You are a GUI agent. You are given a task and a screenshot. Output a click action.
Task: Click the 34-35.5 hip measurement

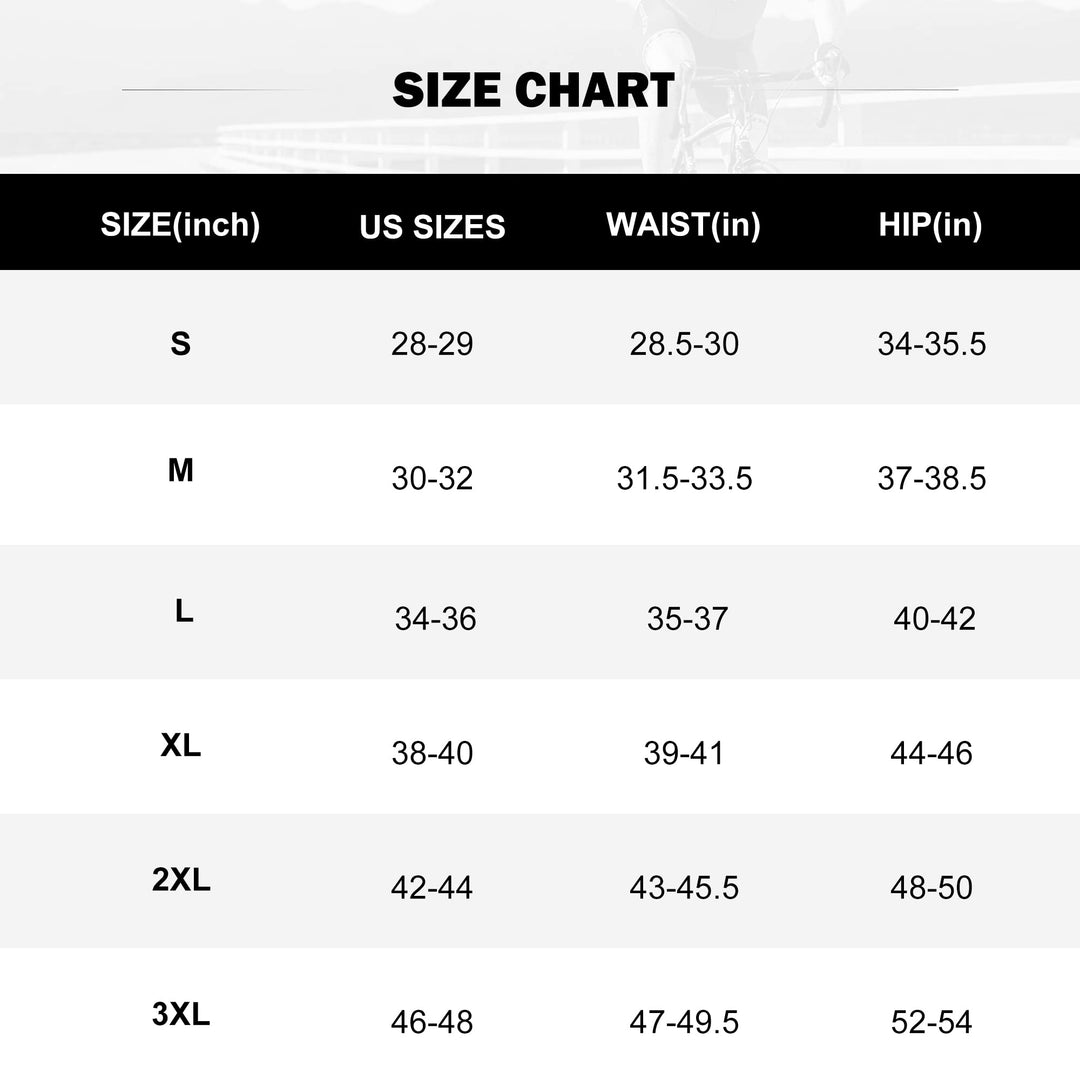coord(931,344)
